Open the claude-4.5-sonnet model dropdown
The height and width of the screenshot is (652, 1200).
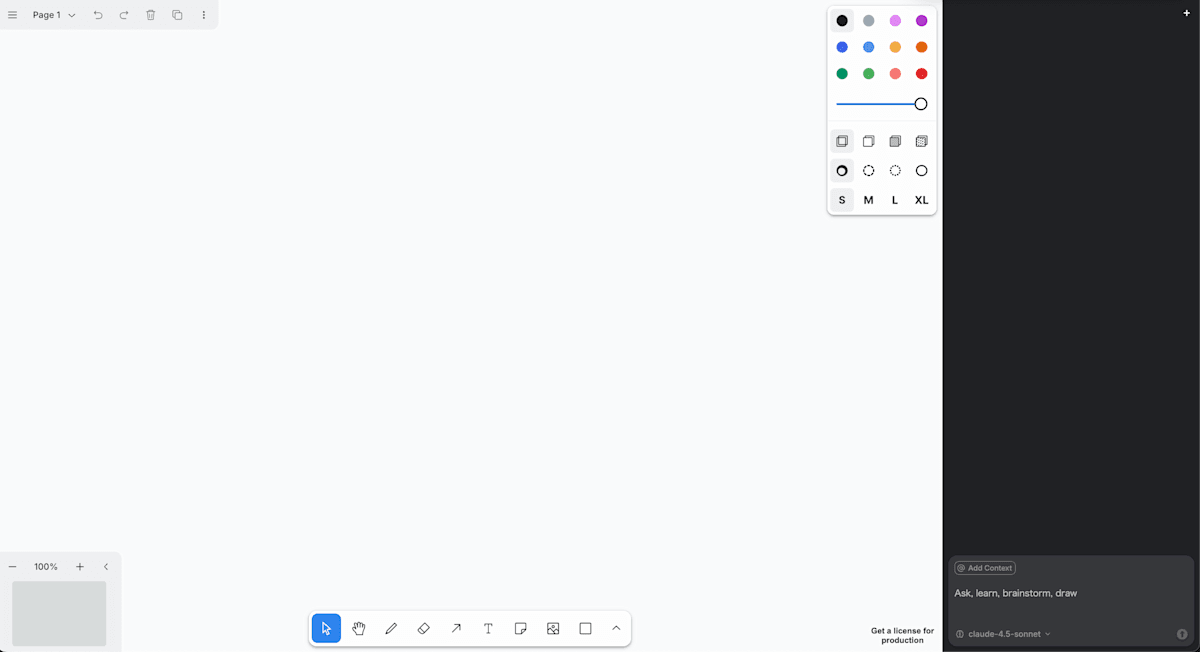coord(1003,634)
